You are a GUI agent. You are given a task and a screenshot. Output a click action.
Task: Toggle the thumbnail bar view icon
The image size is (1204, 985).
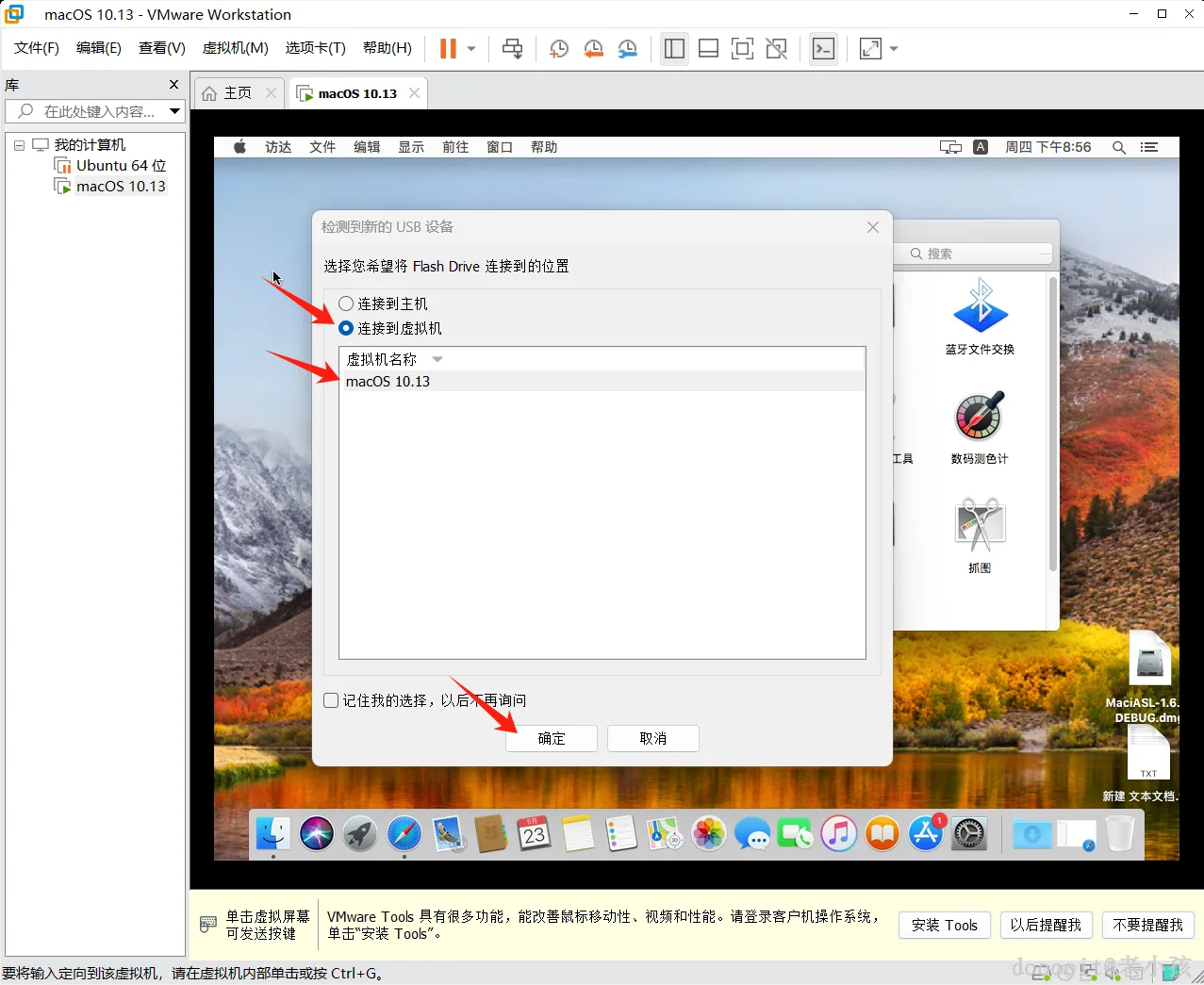point(708,49)
